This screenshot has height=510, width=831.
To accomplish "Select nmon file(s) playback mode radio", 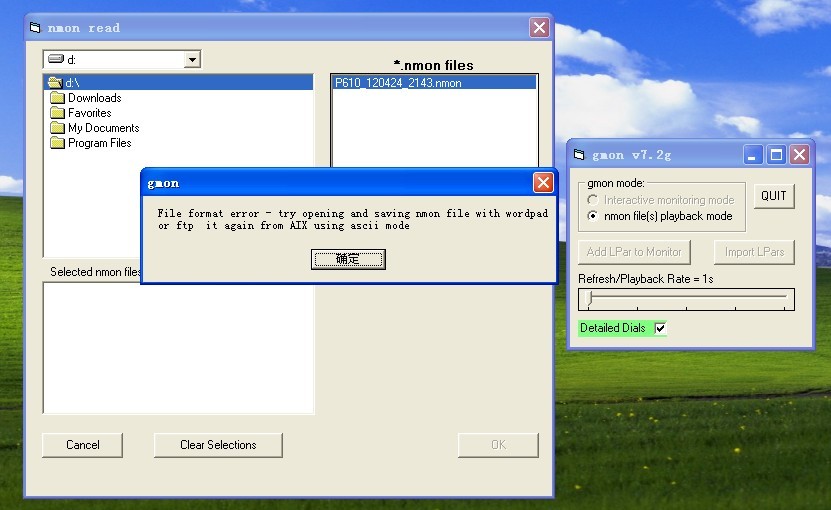I will 593,216.
